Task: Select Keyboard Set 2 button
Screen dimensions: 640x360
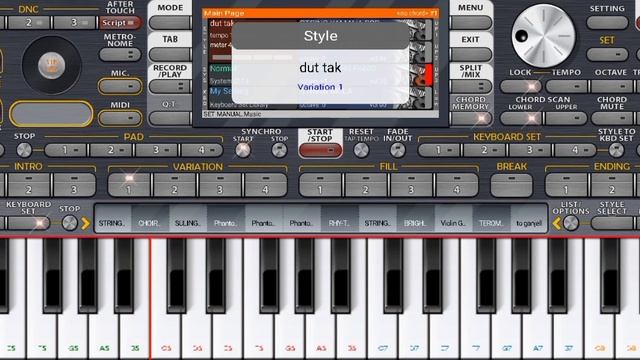Action: pyautogui.click(x=484, y=150)
